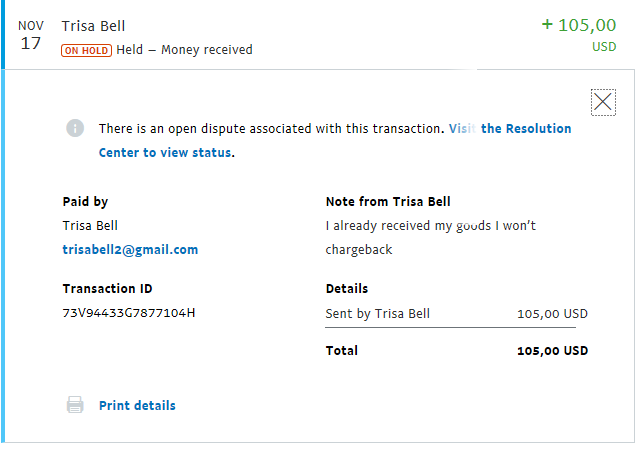Click the Total 105,00 USD row
Screen dimensions: 644x451
coord(456,351)
